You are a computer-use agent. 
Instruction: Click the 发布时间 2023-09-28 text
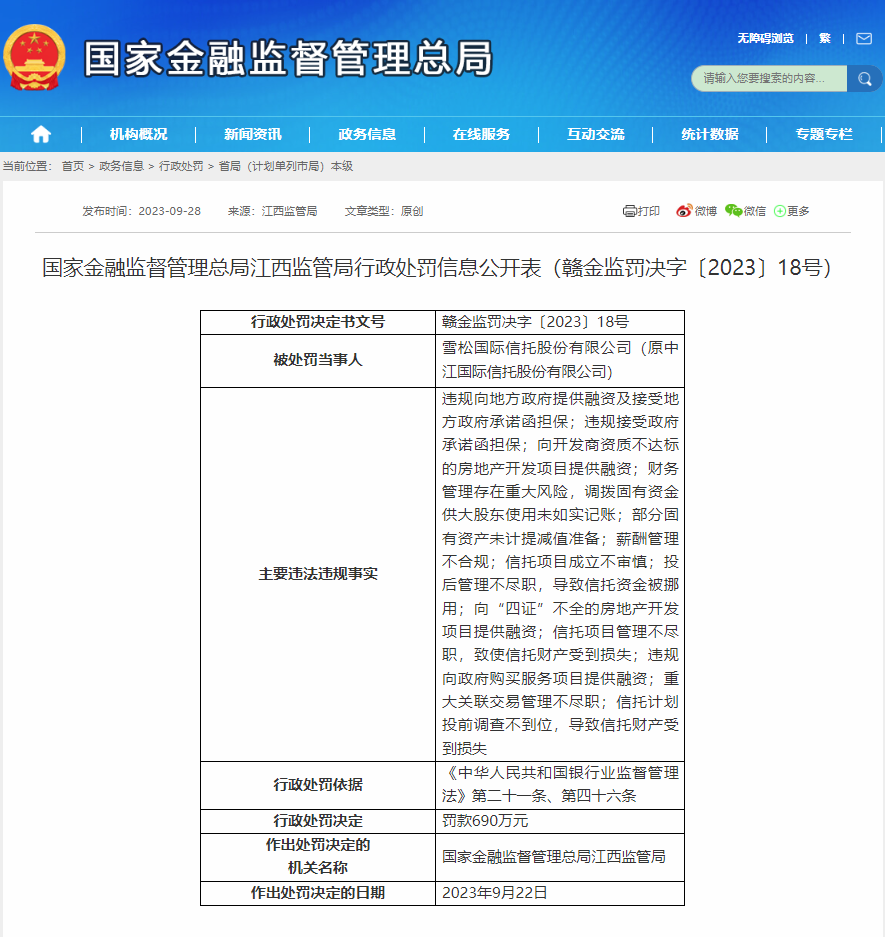[142, 211]
